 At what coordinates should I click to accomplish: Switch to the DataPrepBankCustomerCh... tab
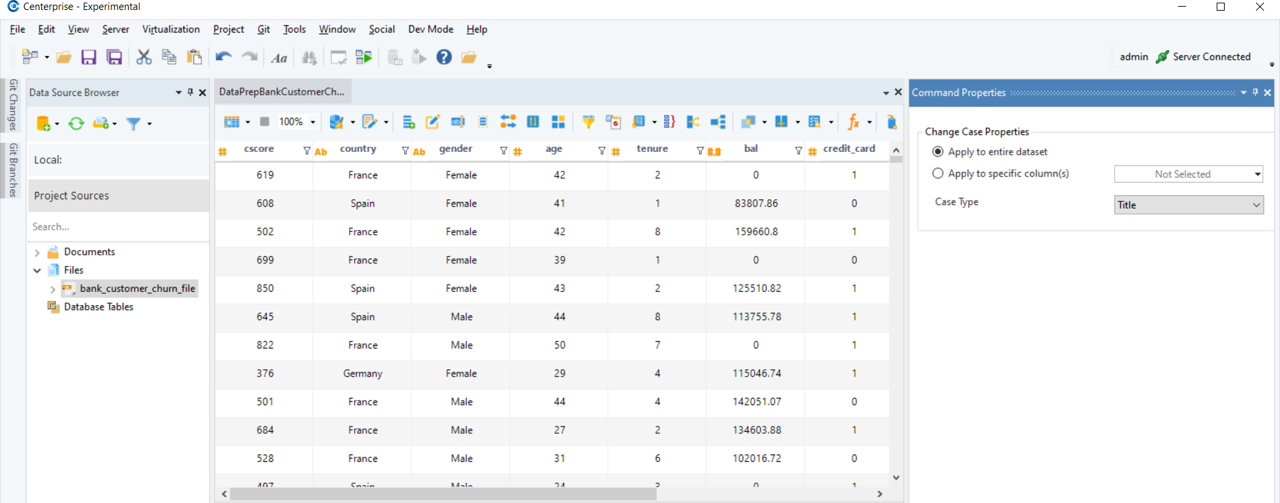281,92
